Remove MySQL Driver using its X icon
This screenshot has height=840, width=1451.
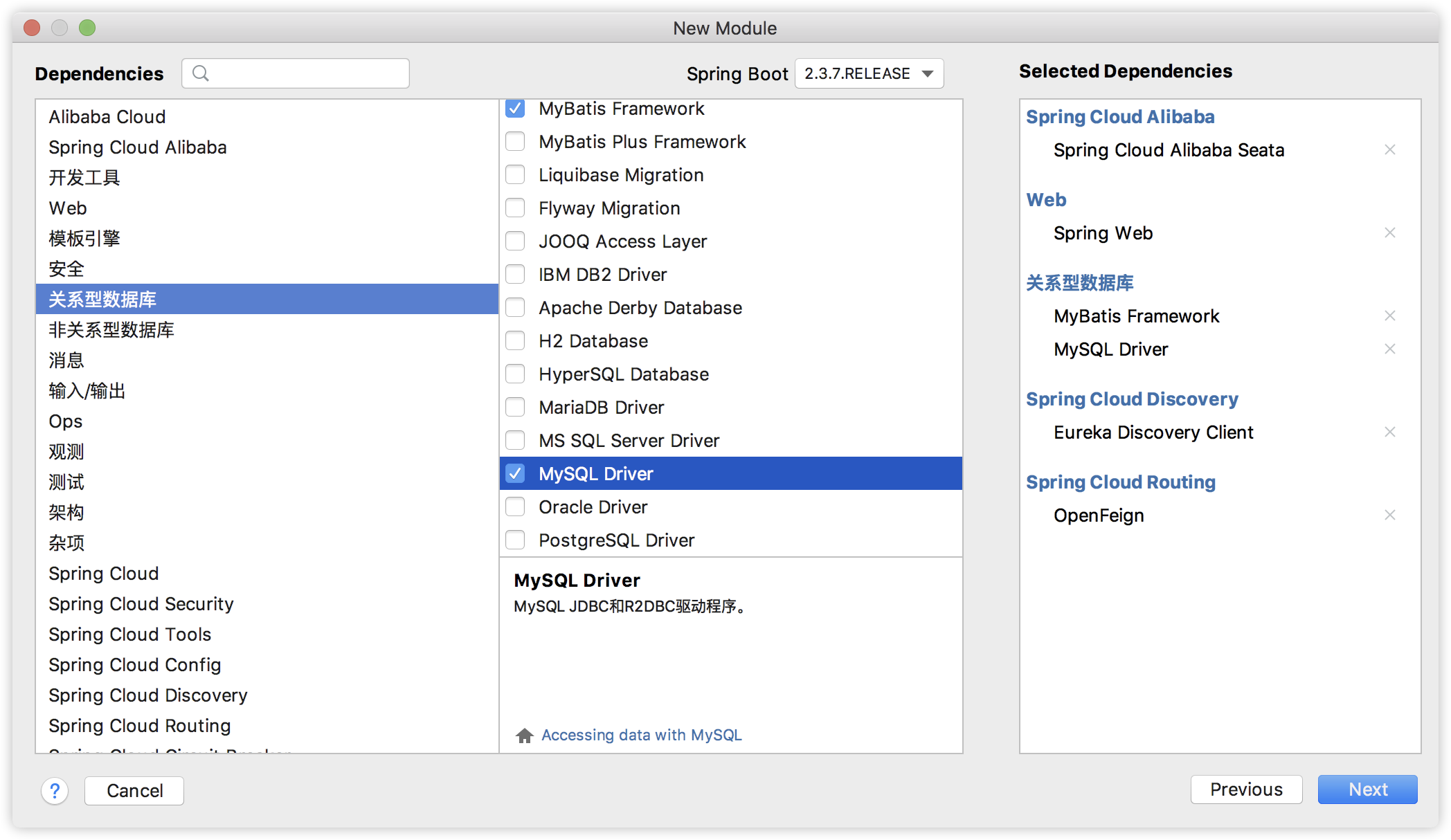1389,349
